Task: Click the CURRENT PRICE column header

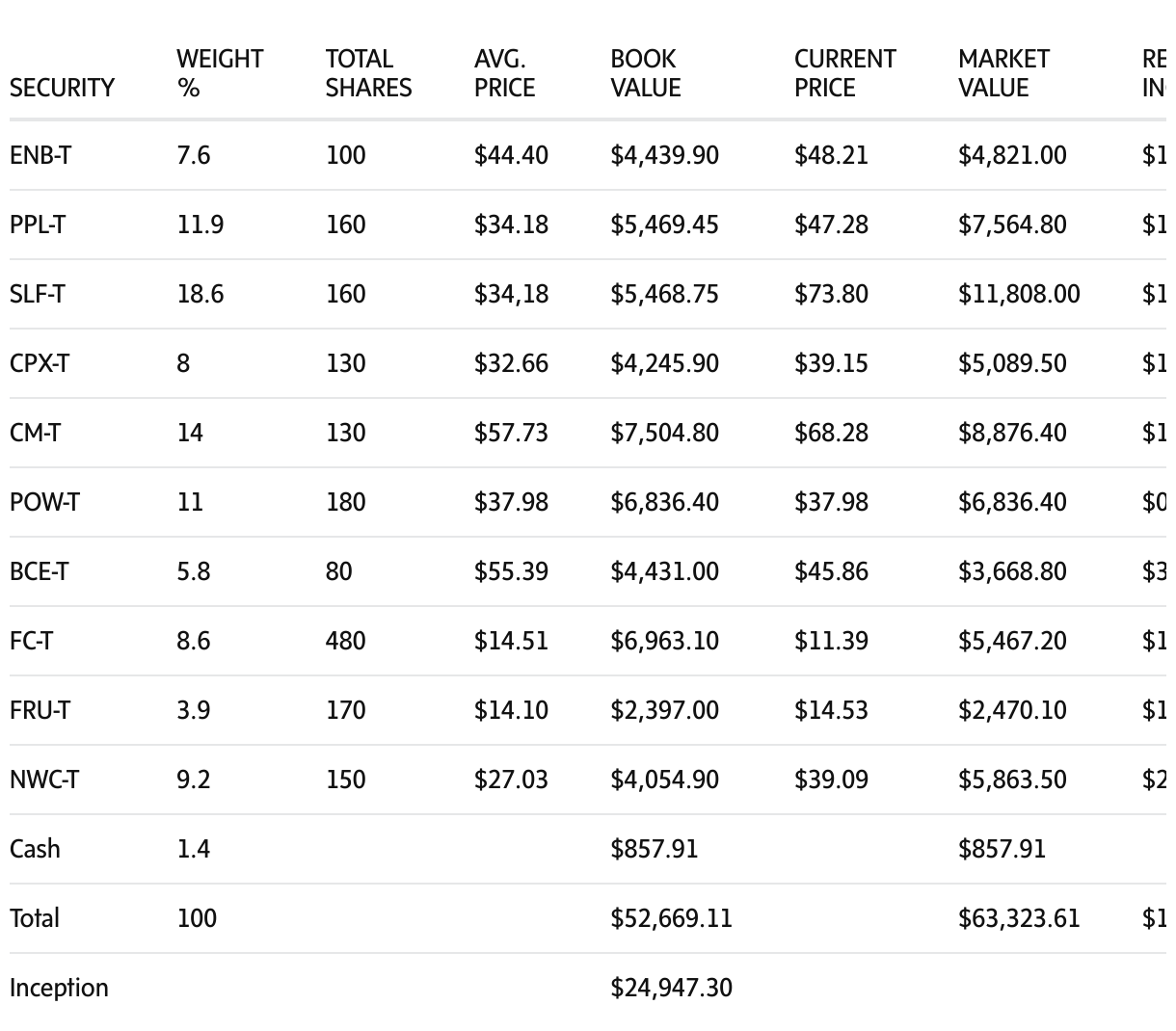Action: [x=844, y=73]
